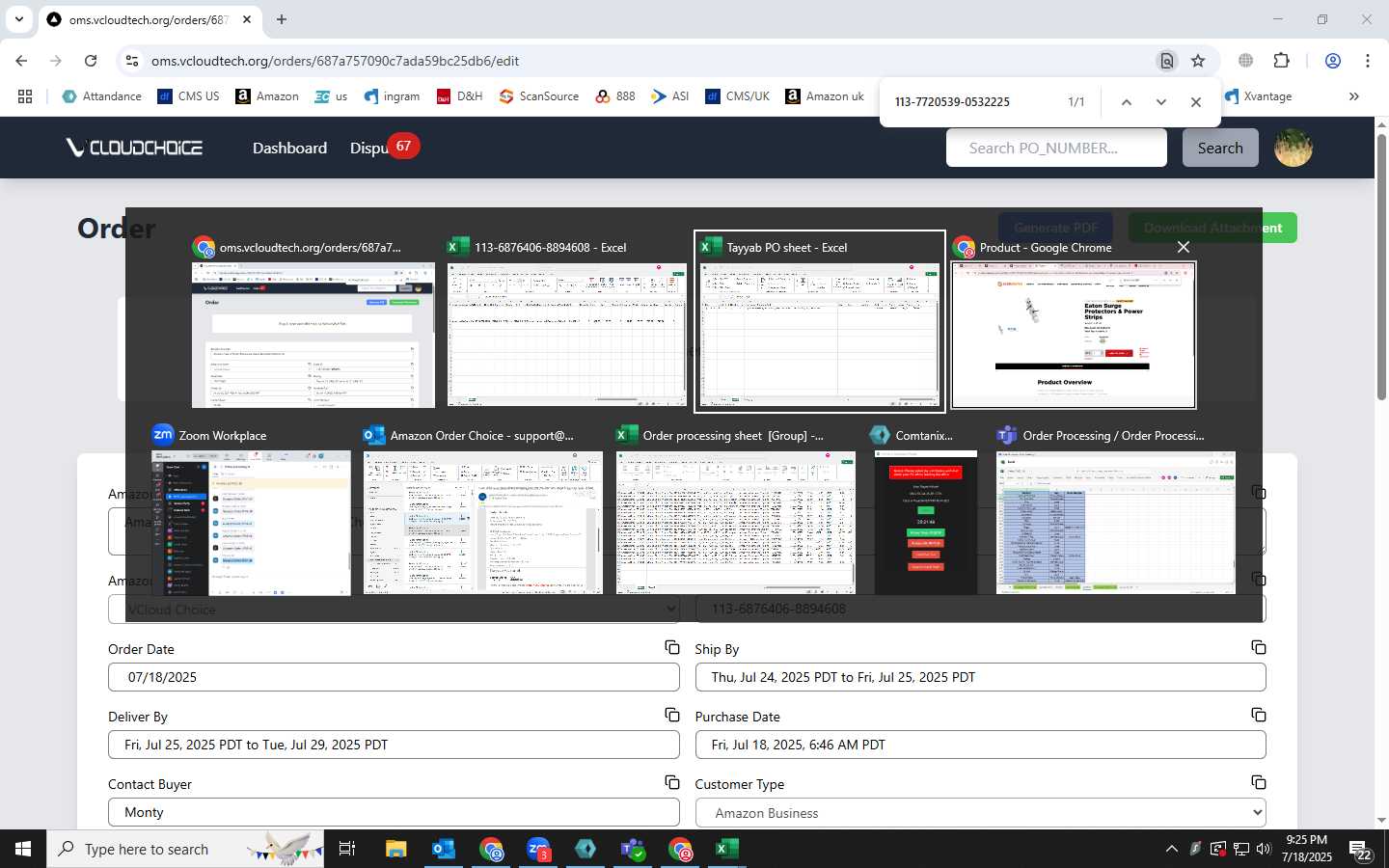Copy the Deliver By value
This screenshot has width=1389, height=868.
[x=672, y=715]
